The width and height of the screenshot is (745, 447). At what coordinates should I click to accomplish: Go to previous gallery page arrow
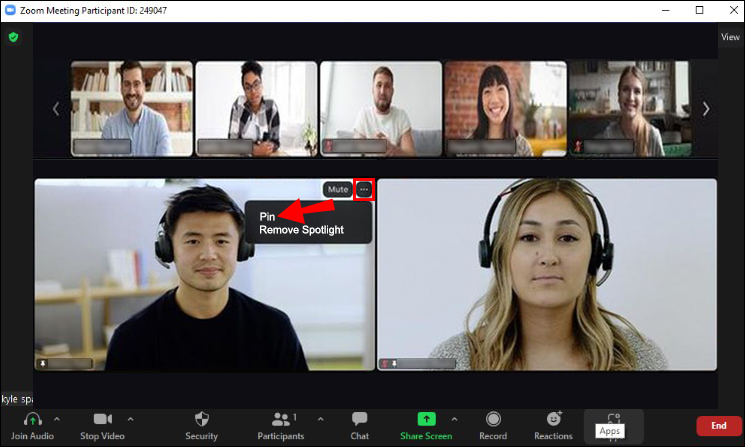click(x=56, y=109)
